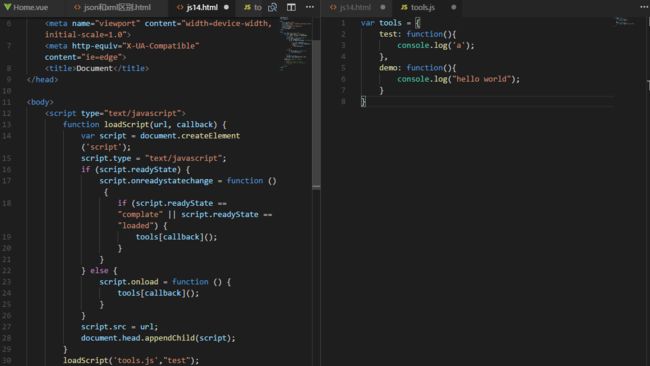This screenshot has height=366, width=650.
Task: Click the HTML icon on right js14.html tab
Action: click(x=333, y=7)
